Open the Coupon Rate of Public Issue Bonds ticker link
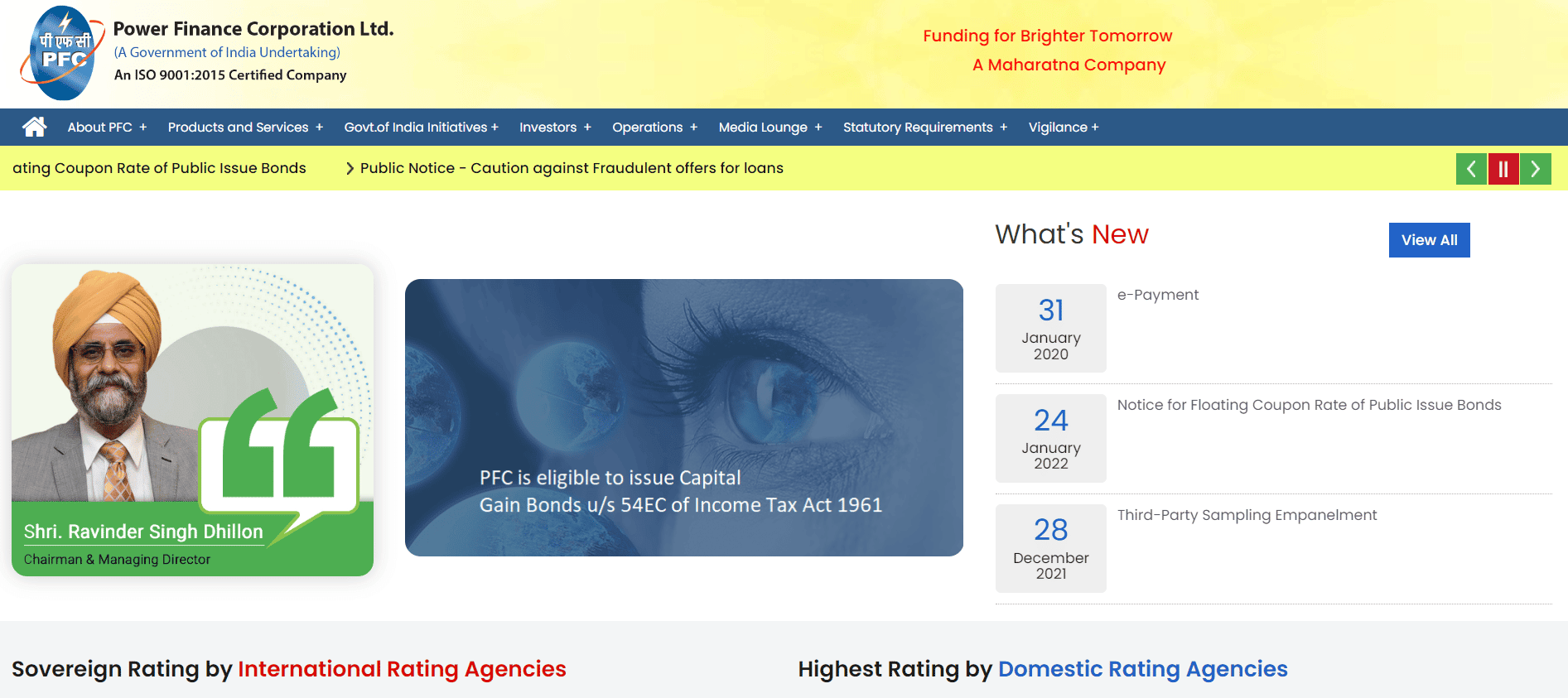Viewport: 1568px width, 698px height. tap(159, 168)
